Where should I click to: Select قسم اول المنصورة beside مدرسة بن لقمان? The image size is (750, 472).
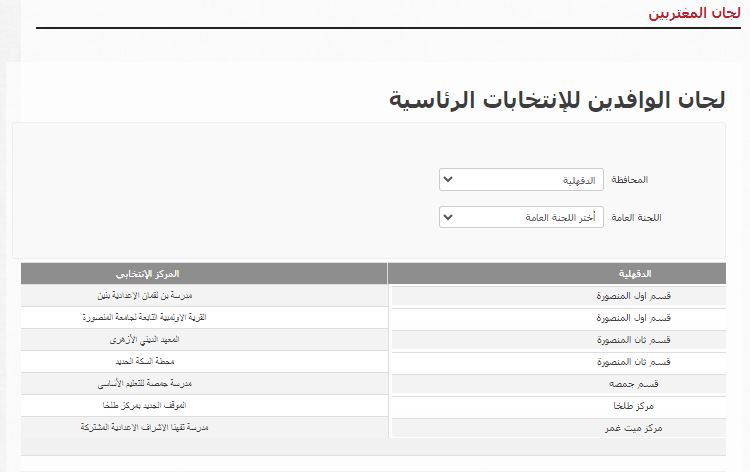pyautogui.click(x=559, y=296)
